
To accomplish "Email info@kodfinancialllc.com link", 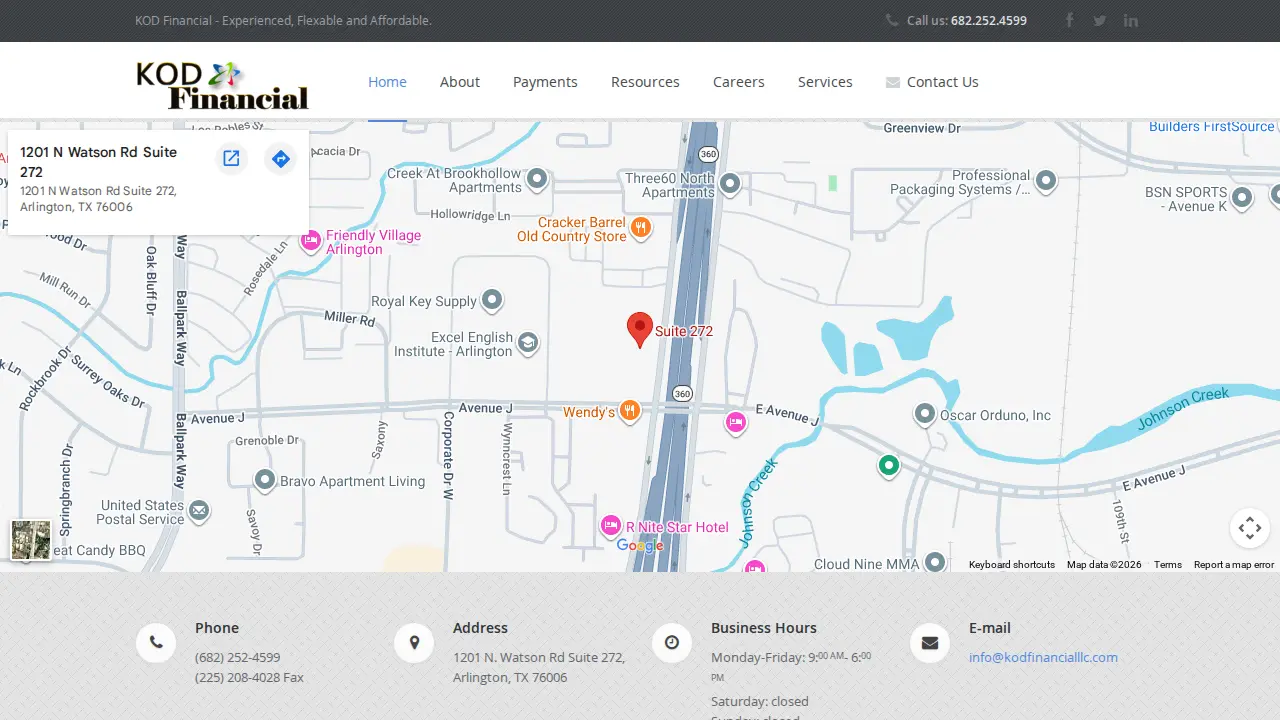I will click(1043, 657).
